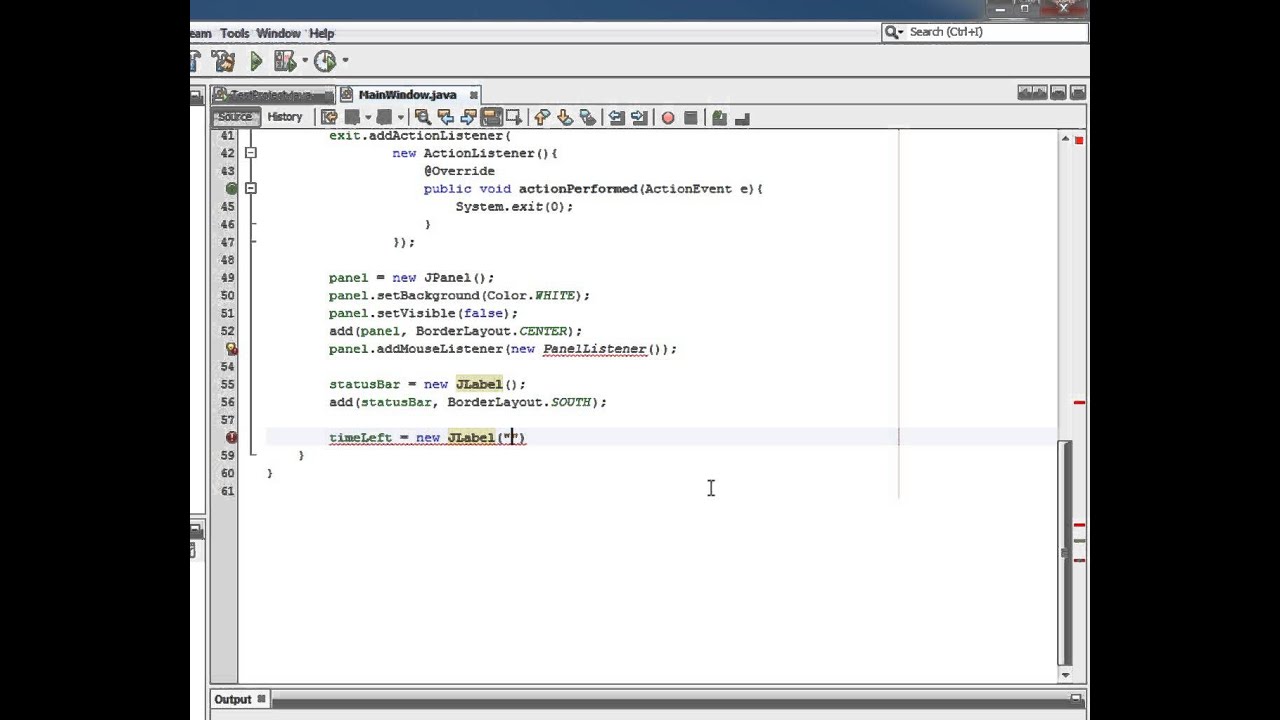The height and width of the screenshot is (720, 1280).
Task: Click the Shift Line Right icon
Action: click(x=639, y=118)
